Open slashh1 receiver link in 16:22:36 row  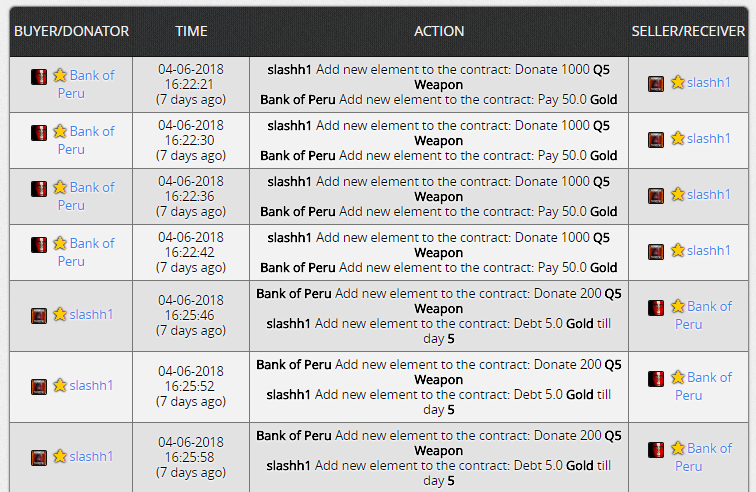pos(709,194)
